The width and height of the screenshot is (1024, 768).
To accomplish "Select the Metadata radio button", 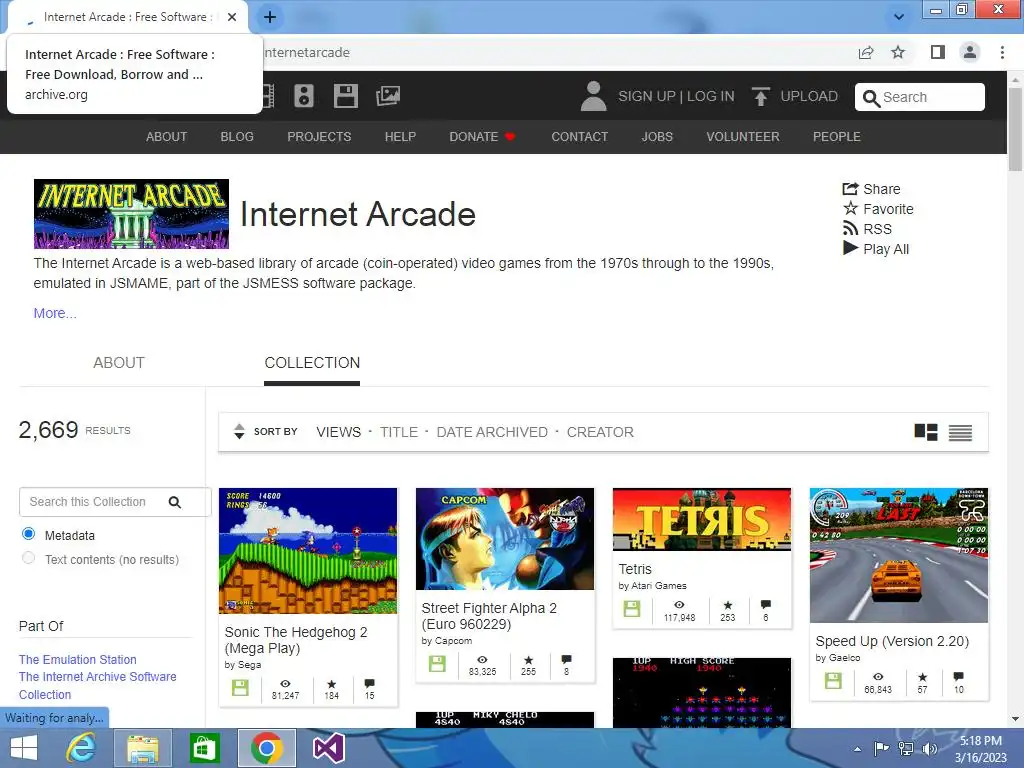I will click(28, 534).
